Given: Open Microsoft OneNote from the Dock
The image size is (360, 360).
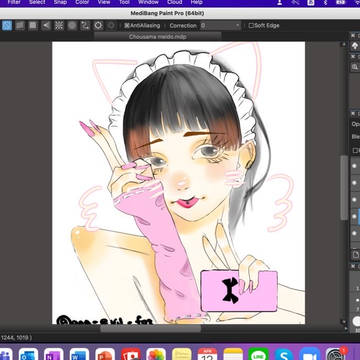Looking at the screenshot, I should [x=54, y=354].
